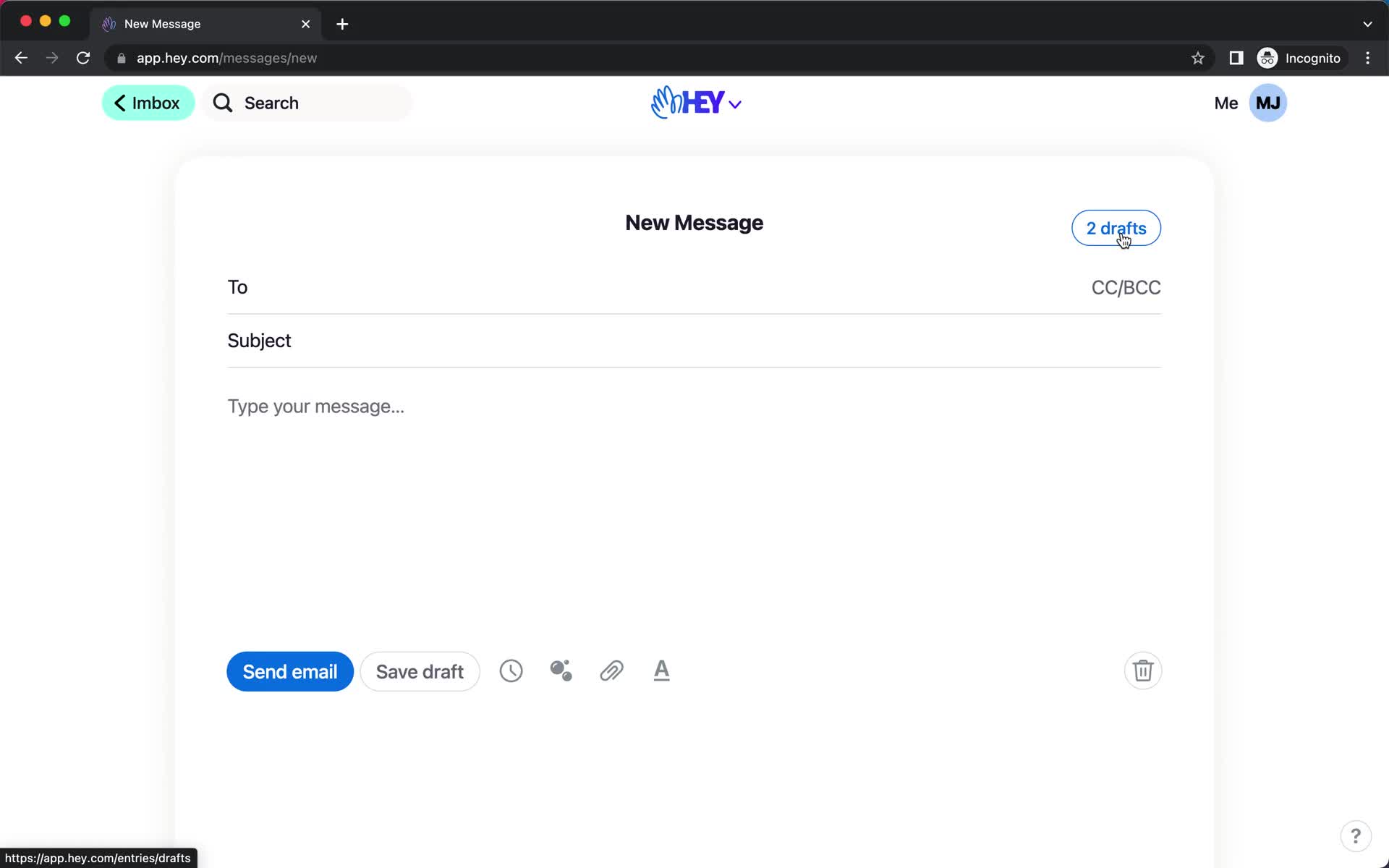The height and width of the screenshot is (868, 1389).
Task: Open the Chrome three-dot menu
Action: (1367, 58)
